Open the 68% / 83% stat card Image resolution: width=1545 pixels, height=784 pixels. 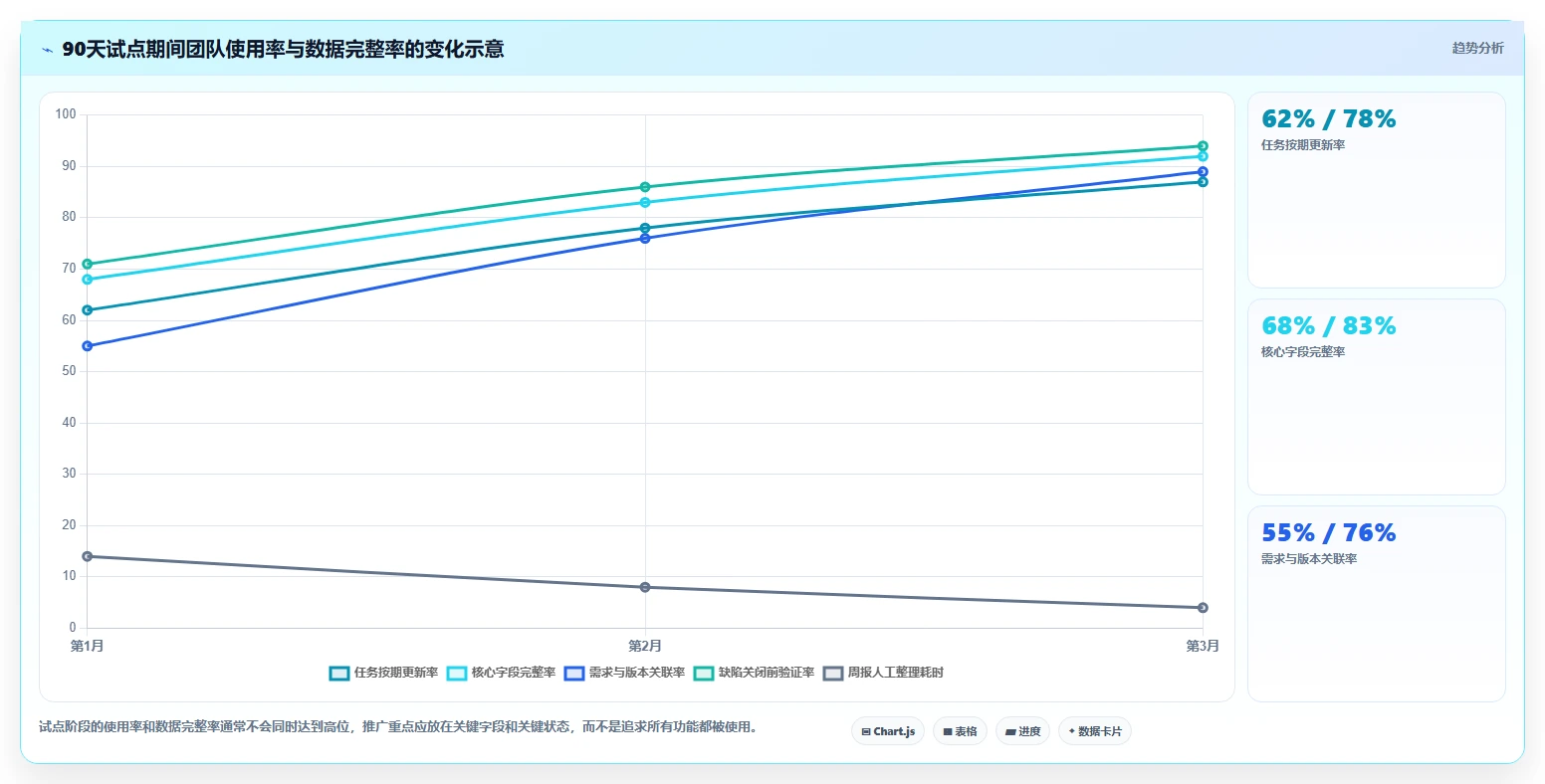pyautogui.click(x=1376, y=397)
